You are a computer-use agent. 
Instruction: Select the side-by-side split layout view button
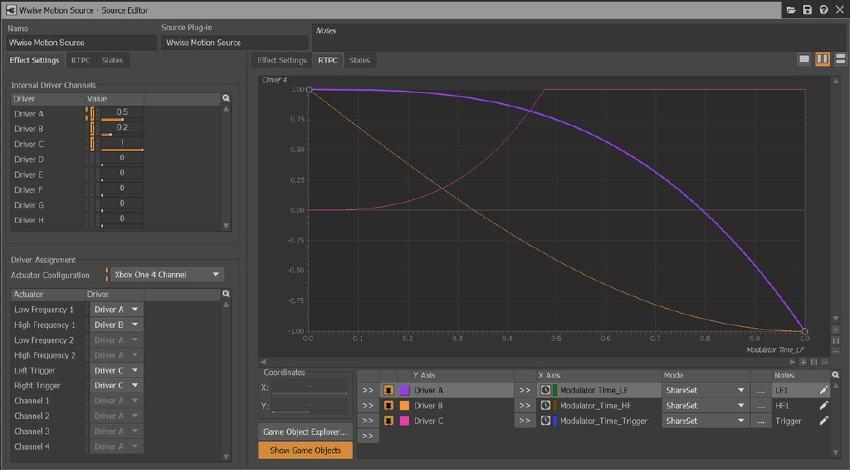pos(822,60)
